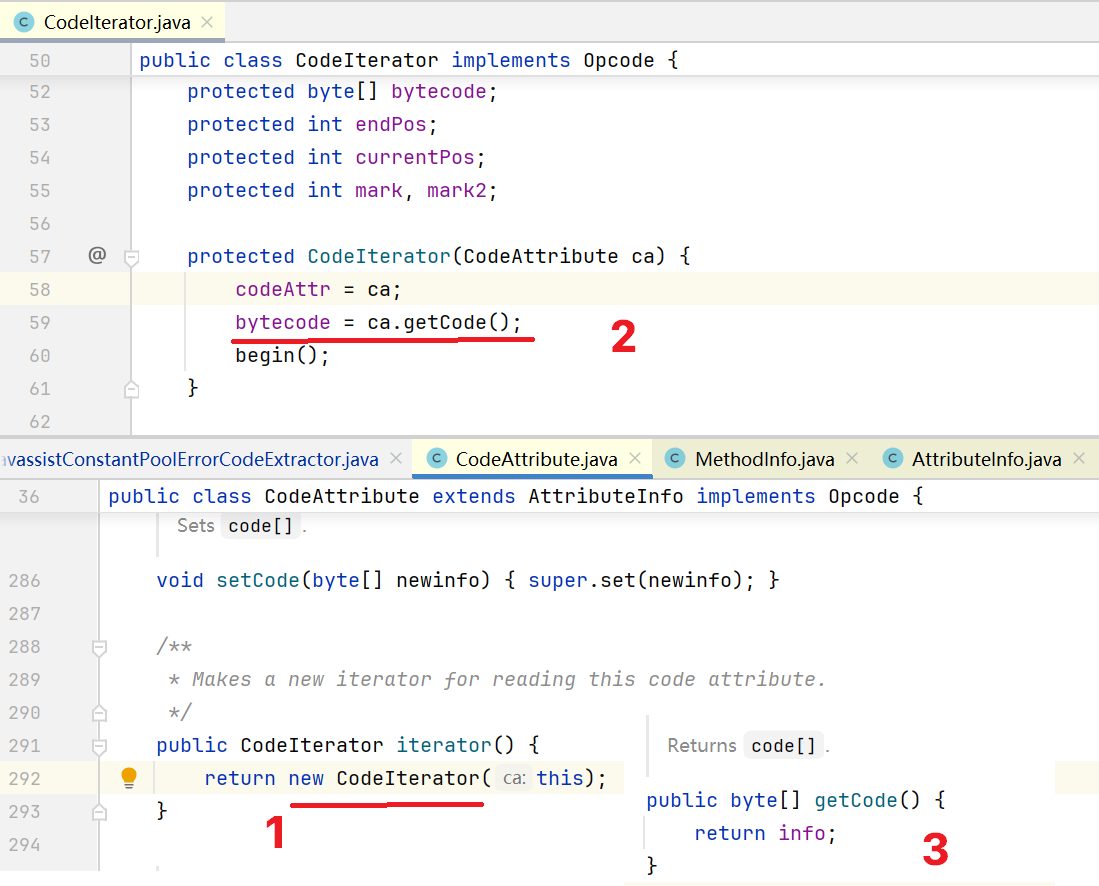Screen dimensions: 1099x886
Task: Click line number 286 in the gutter
Action: pyautogui.click(x=25, y=581)
